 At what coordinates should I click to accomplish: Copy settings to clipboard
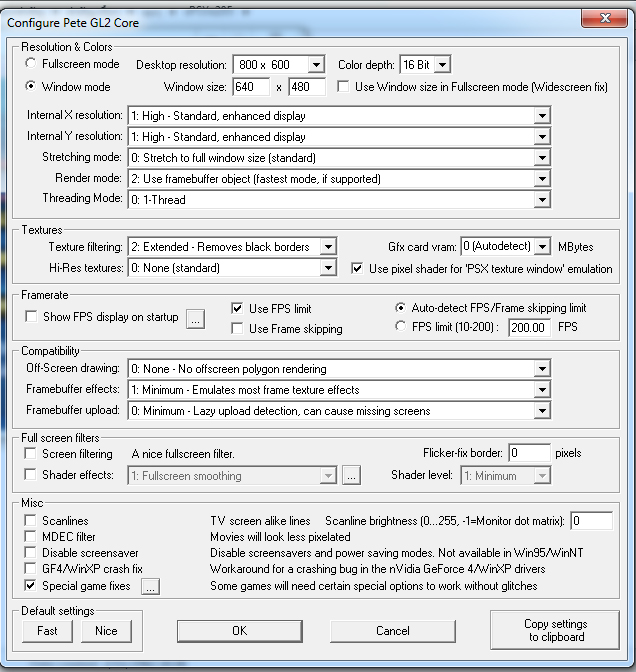click(x=555, y=630)
